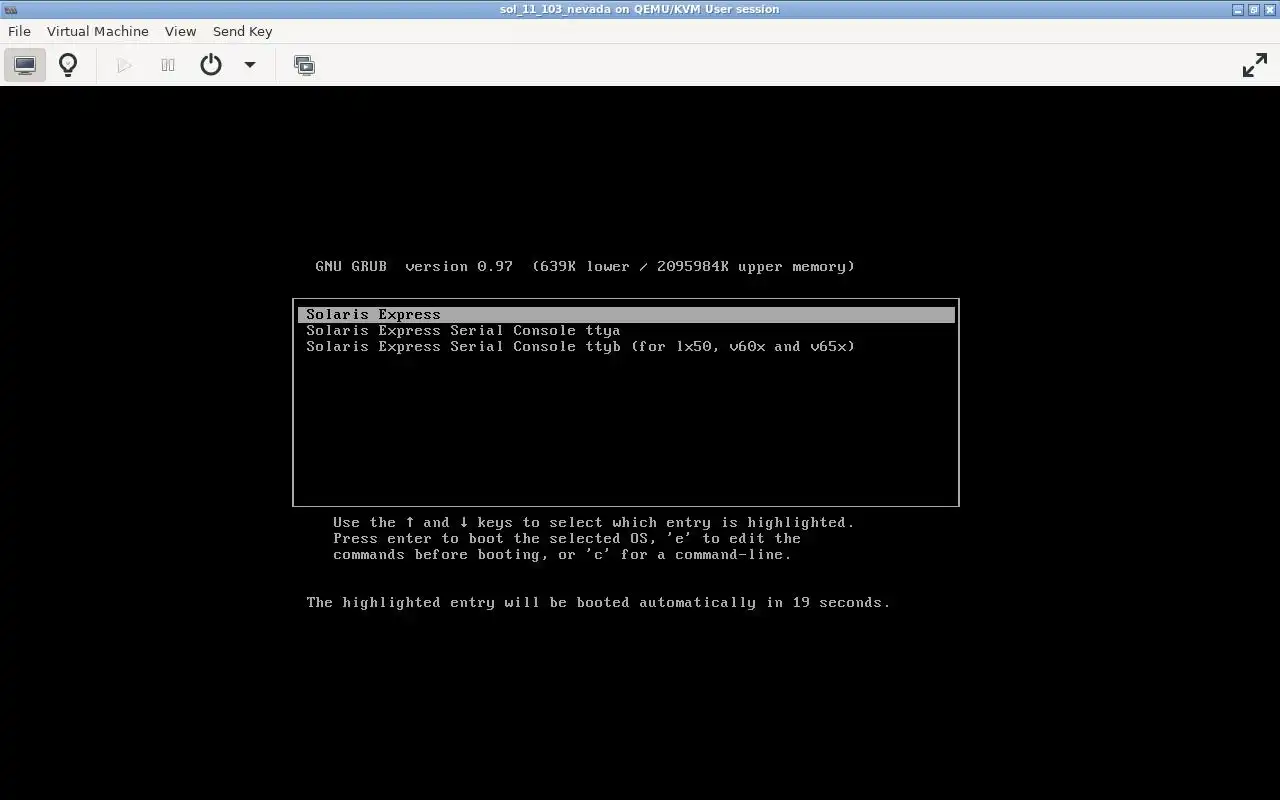Maximize the virt-manager window

coord(1253,9)
